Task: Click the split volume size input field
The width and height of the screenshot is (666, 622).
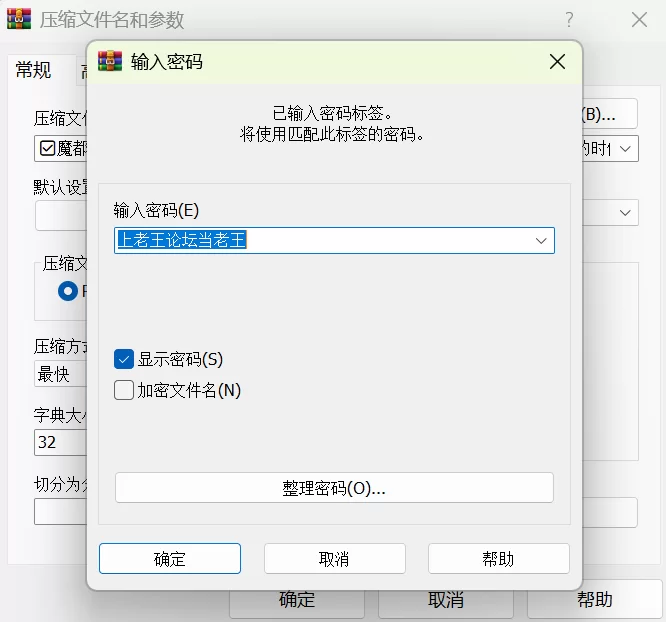Action: click(x=60, y=511)
